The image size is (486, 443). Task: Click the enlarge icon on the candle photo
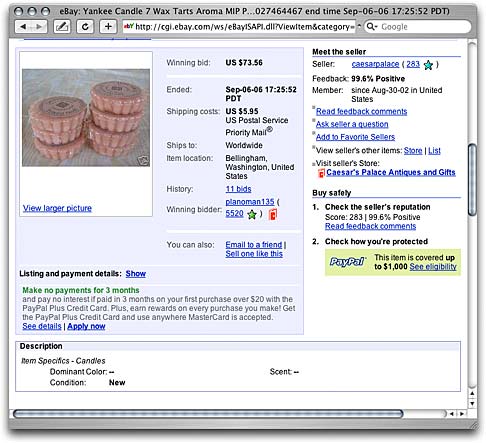click(x=144, y=160)
